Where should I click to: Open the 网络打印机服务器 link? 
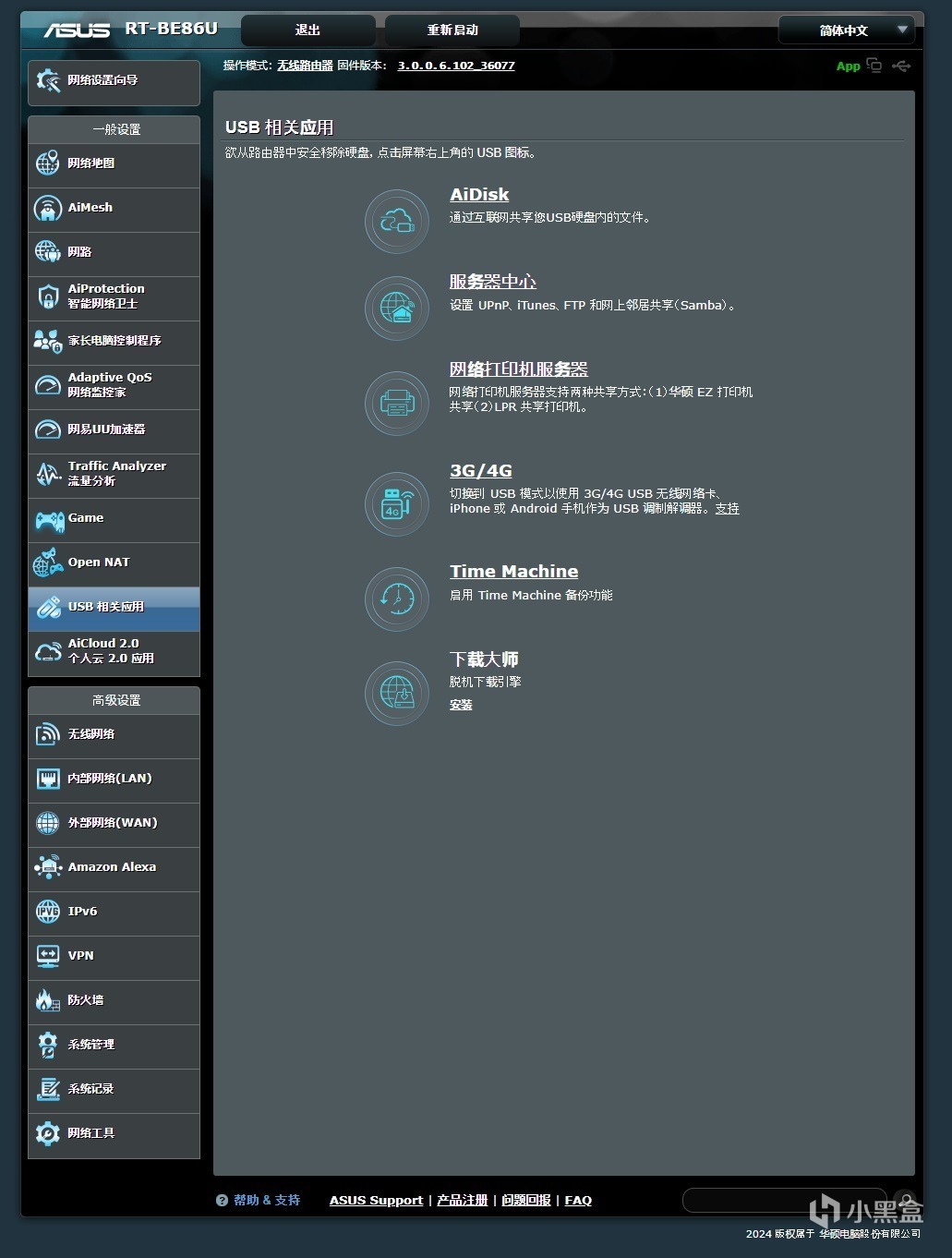tap(519, 369)
